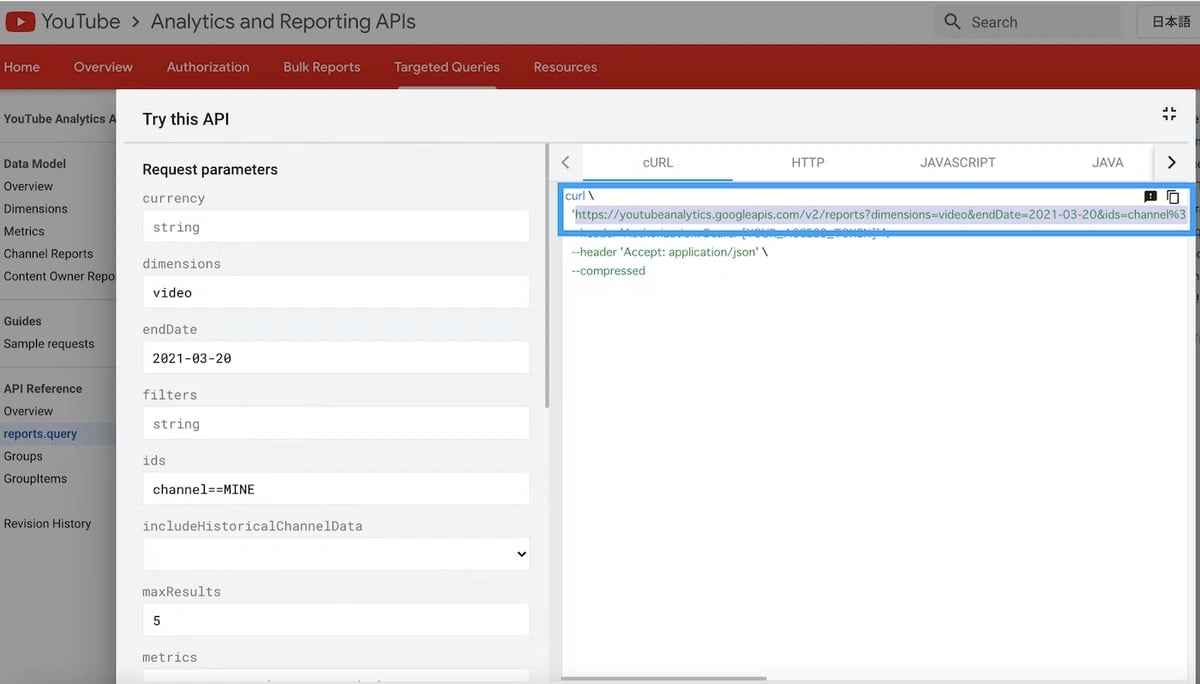The width and height of the screenshot is (1200, 684).
Task: Open the Overview navigation tab
Action: click(x=103, y=67)
